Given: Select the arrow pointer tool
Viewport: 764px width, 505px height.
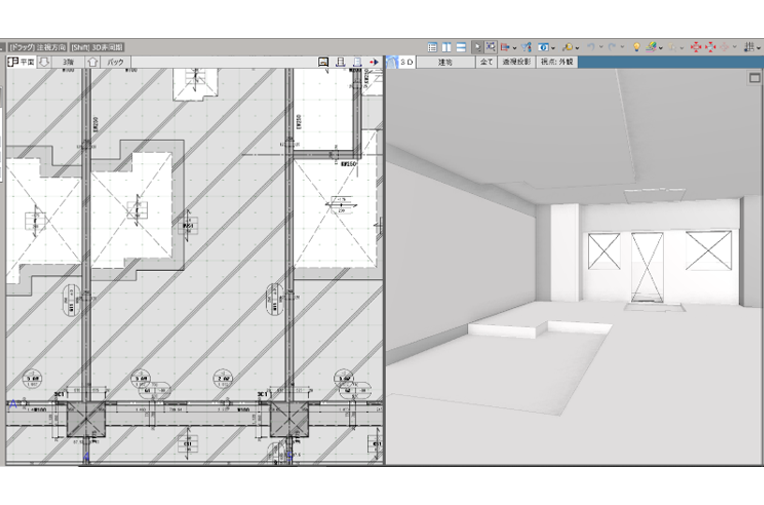Looking at the screenshot, I should (x=478, y=47).
